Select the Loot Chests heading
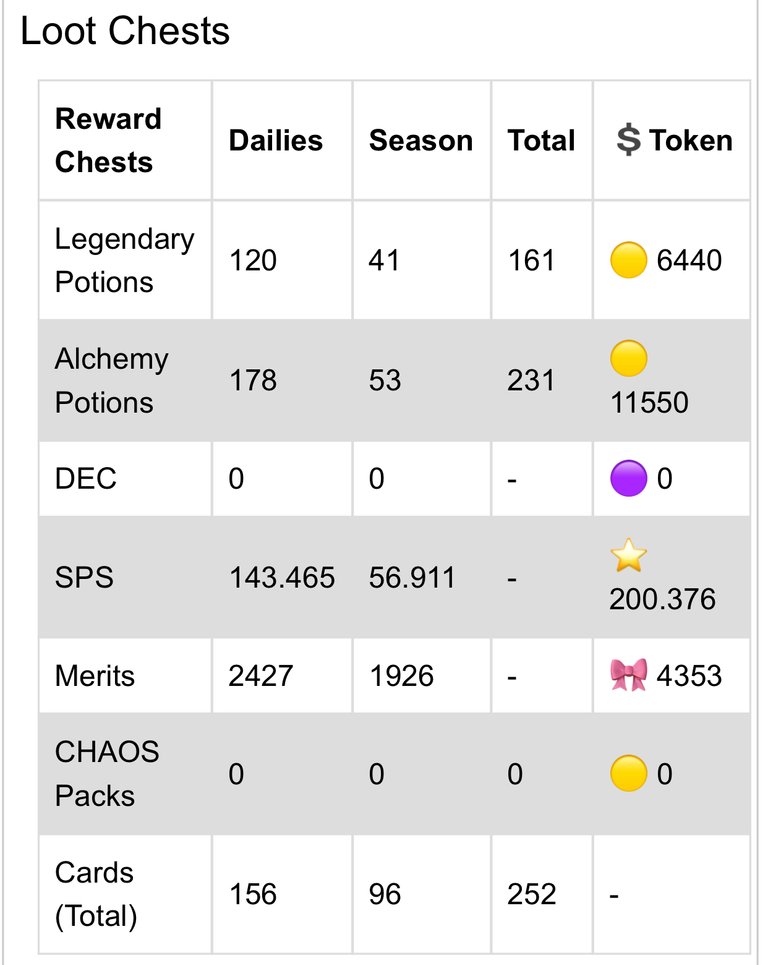Screen dimensions: 768x965 [125, 31]
